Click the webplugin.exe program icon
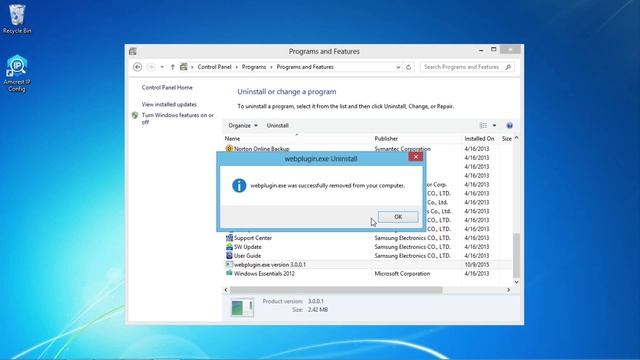640x360 pixels. click(x=229, y=264)
